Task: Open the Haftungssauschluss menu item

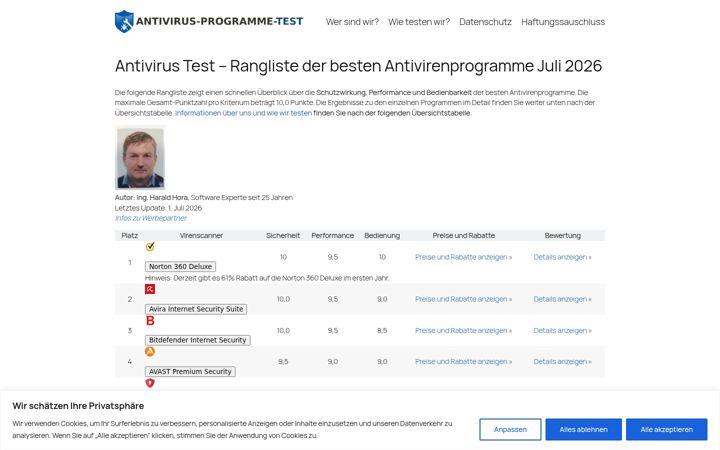Action: coord(563,22)
